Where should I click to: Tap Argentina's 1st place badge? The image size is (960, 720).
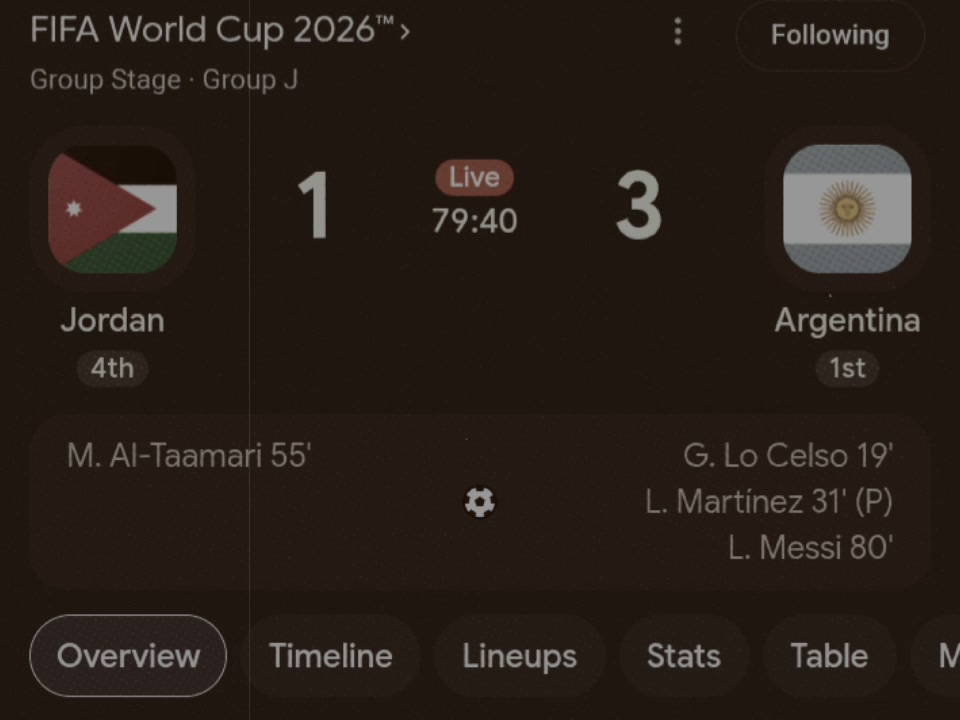click(x=847, y=369)
